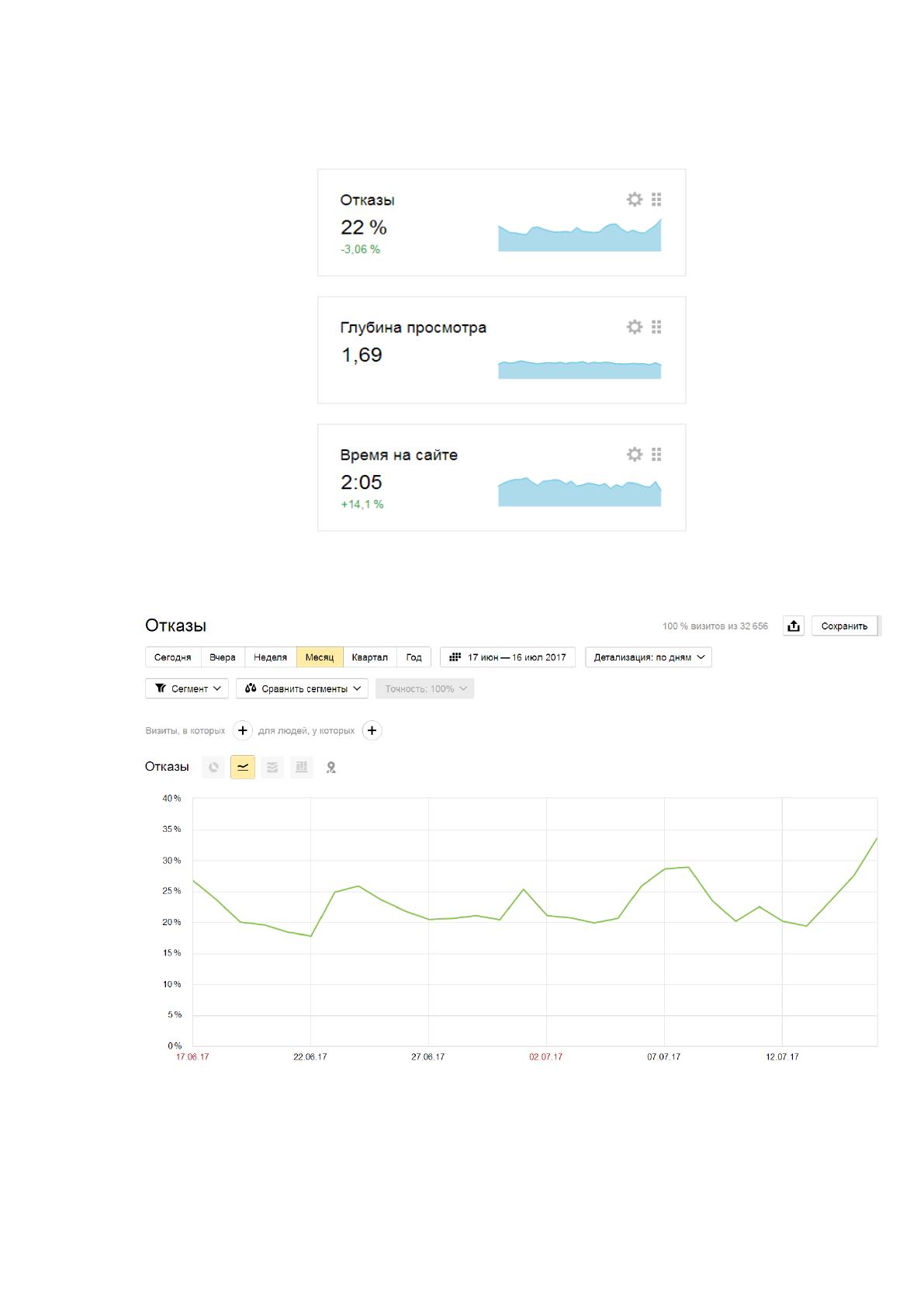This screenshot has height=1307, width=924.
Task: Click grid handle on Время на сайте widget
Action: click(656, 454)
